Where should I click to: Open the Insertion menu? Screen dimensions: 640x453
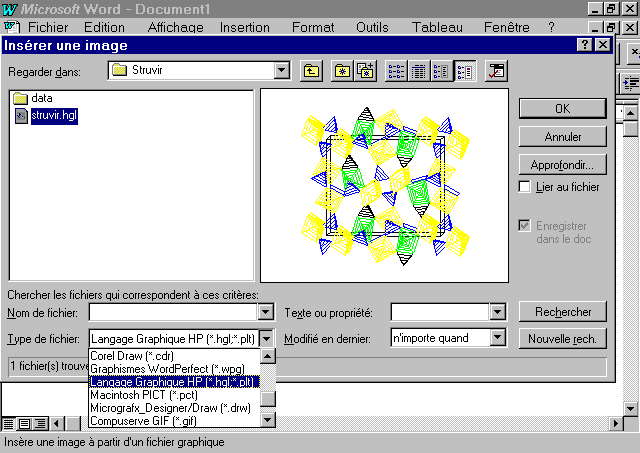pyautogui.click(x=244, y=27)
